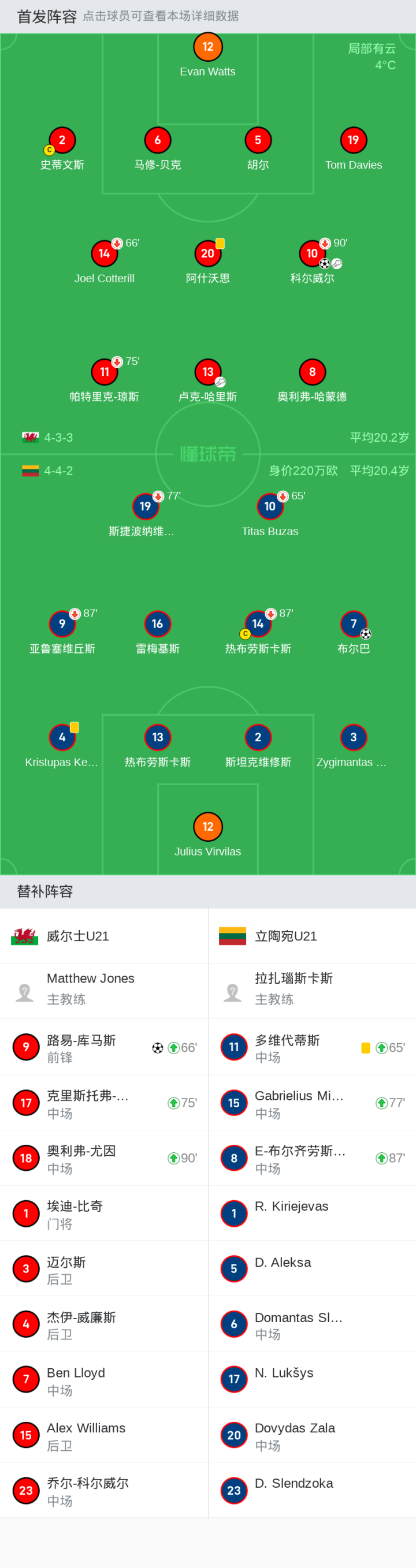
Task: View coach Matthew Jones profile
Action: point(104,991)
